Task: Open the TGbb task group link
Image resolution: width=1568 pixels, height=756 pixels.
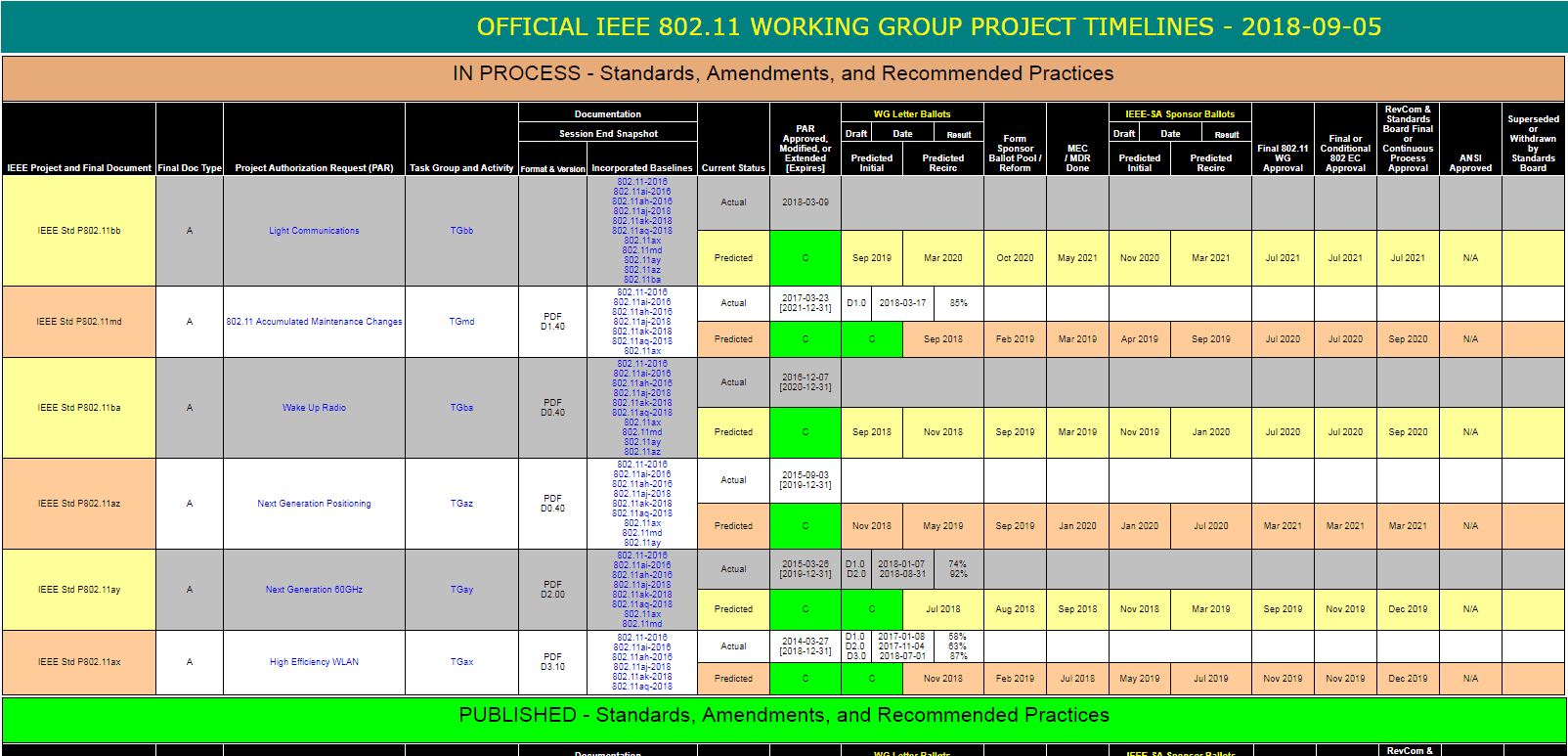Action: (x=461, y=231)
